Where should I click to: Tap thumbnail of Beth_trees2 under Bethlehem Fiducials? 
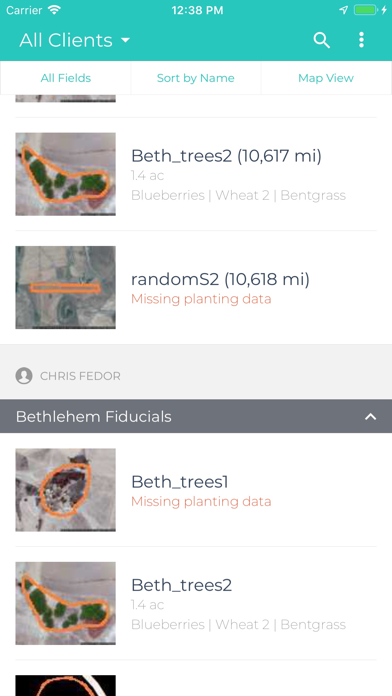[66, 603]
